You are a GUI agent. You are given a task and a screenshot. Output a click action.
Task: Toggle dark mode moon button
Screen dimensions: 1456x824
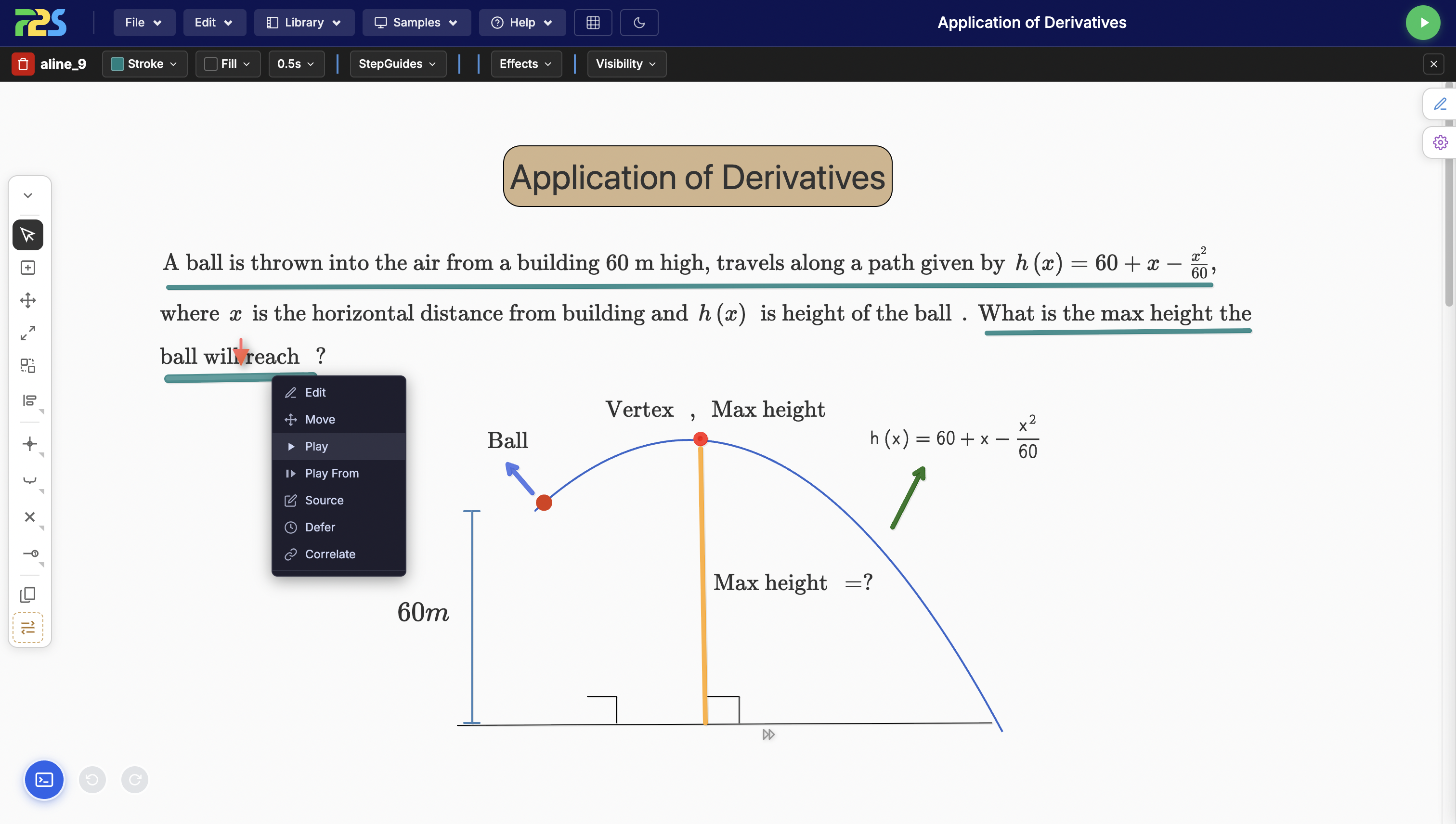[x=639, y=23]
